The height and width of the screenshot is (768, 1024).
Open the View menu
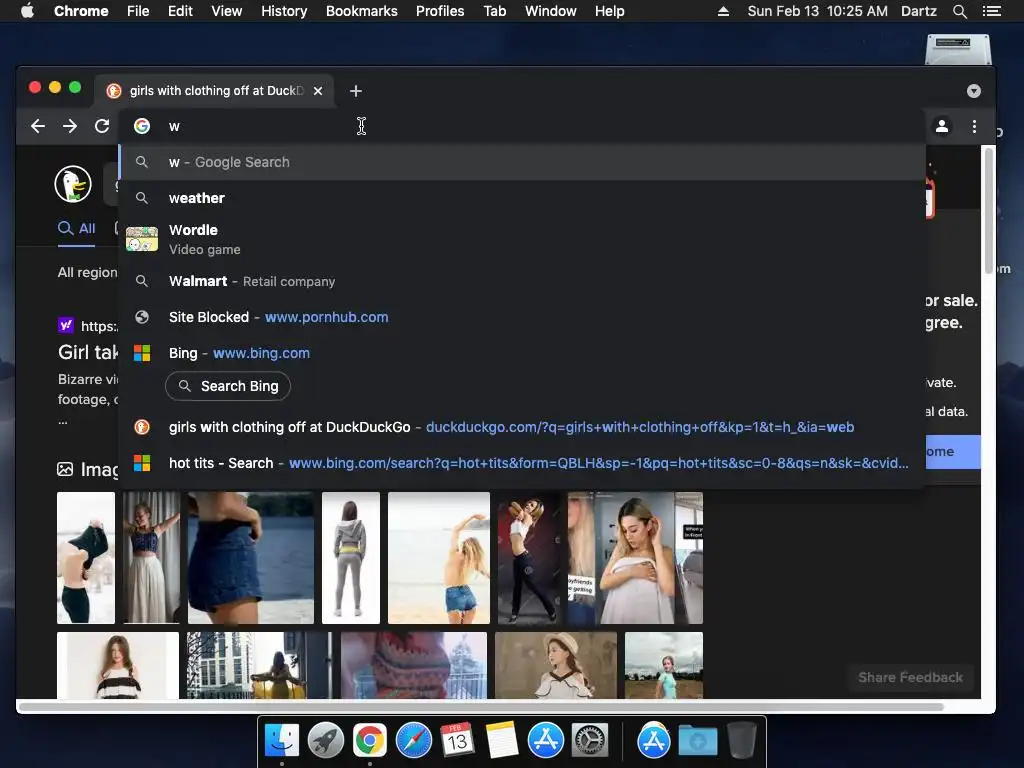pyautogui.click(x=227, y=11)
